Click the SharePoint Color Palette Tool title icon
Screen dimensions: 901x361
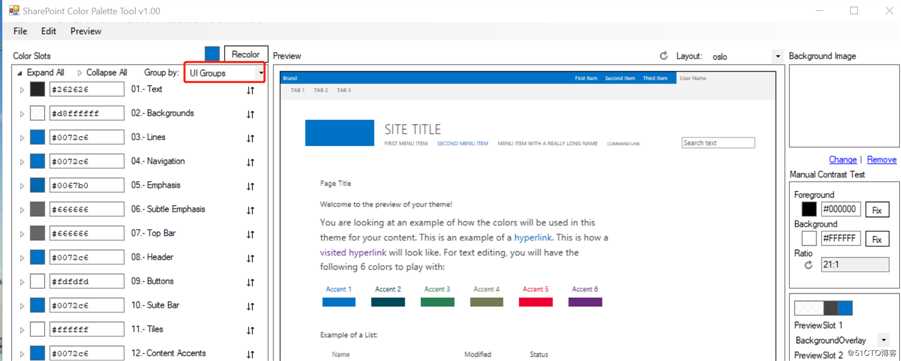(14, 10)
